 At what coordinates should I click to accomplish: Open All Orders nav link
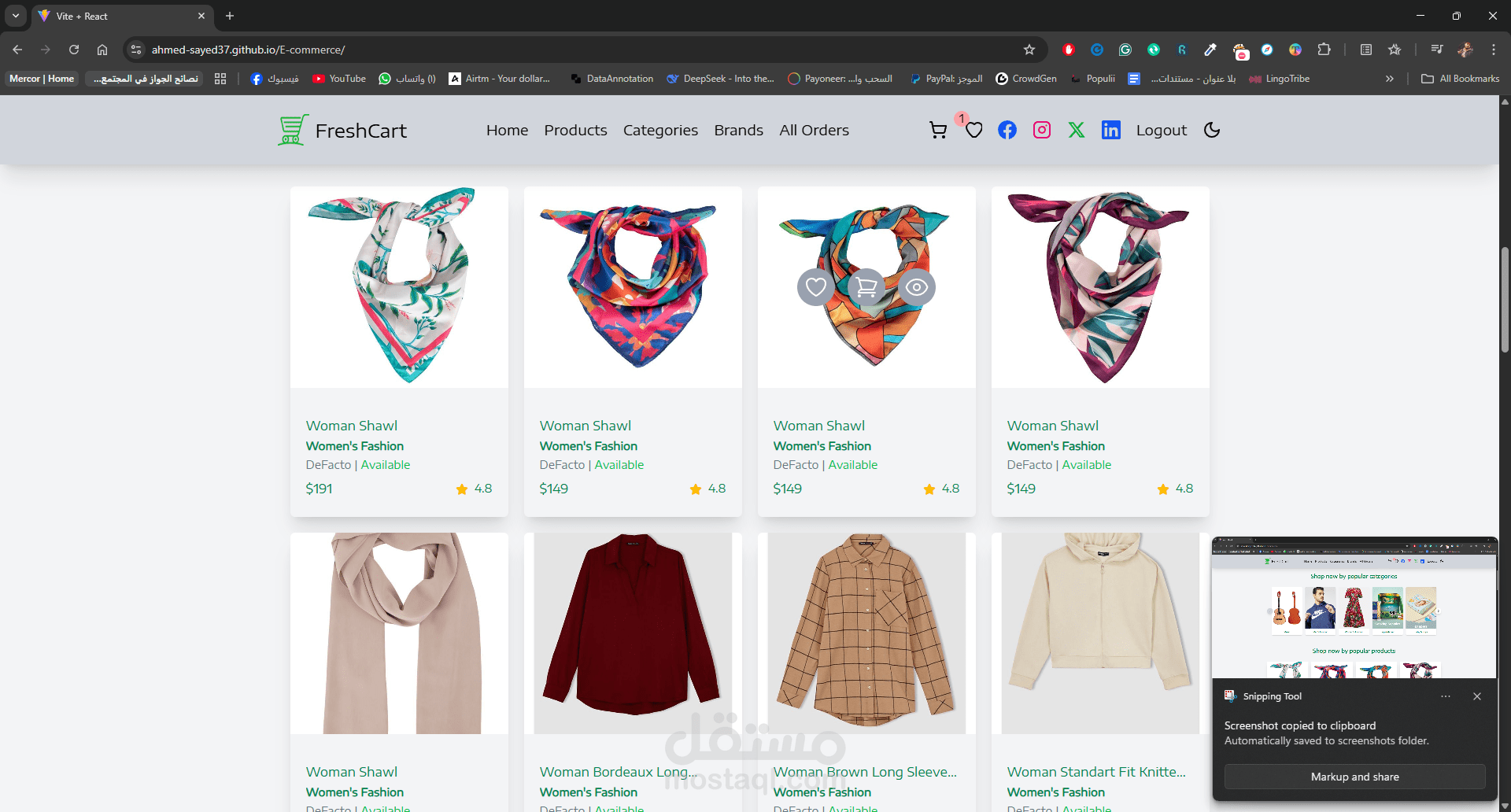[814, 130]
